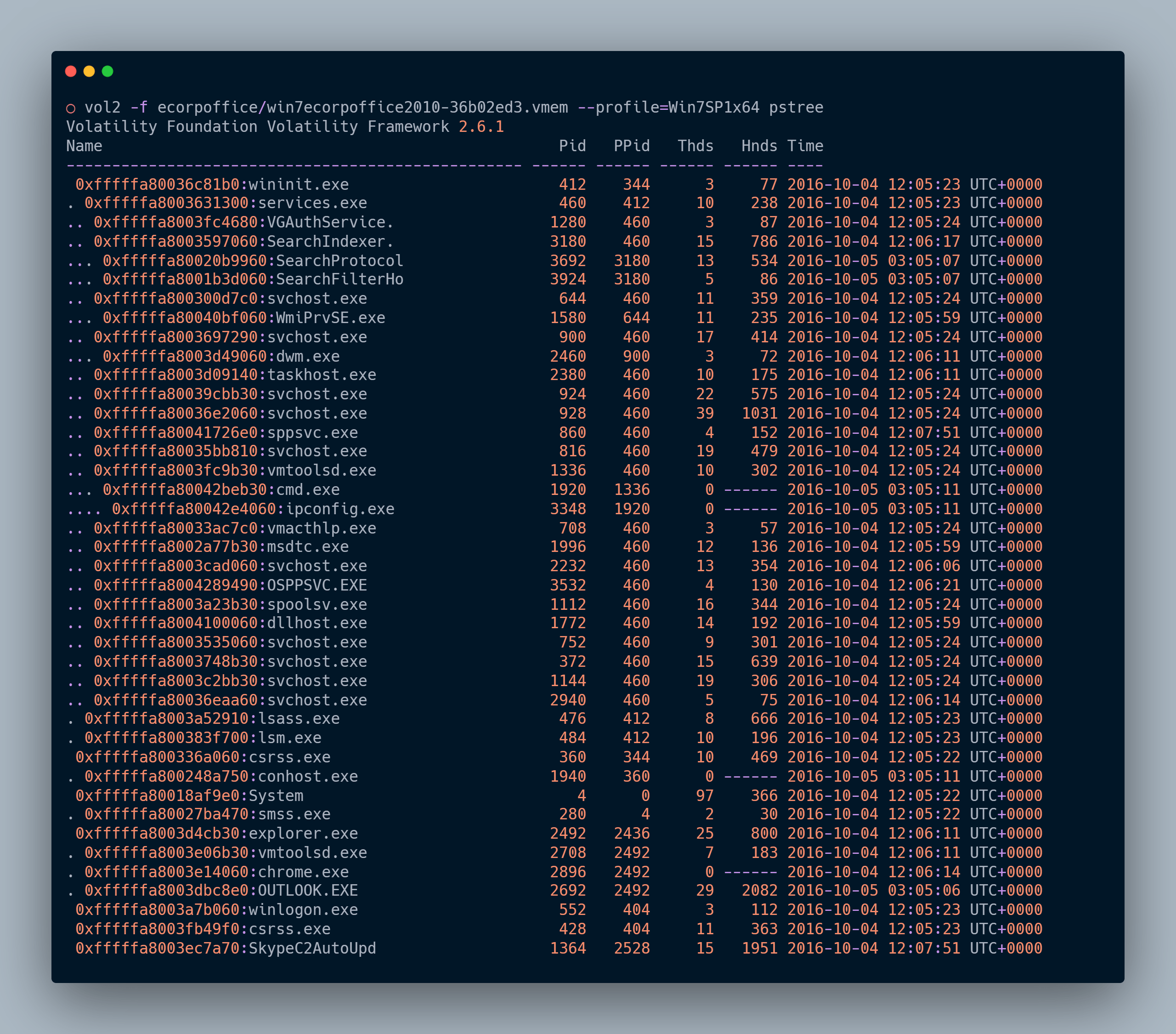Click the SearchIndexer. process name
Image resolution: width=1176 pixels, height=1034 pixels.
pos(330,241)
